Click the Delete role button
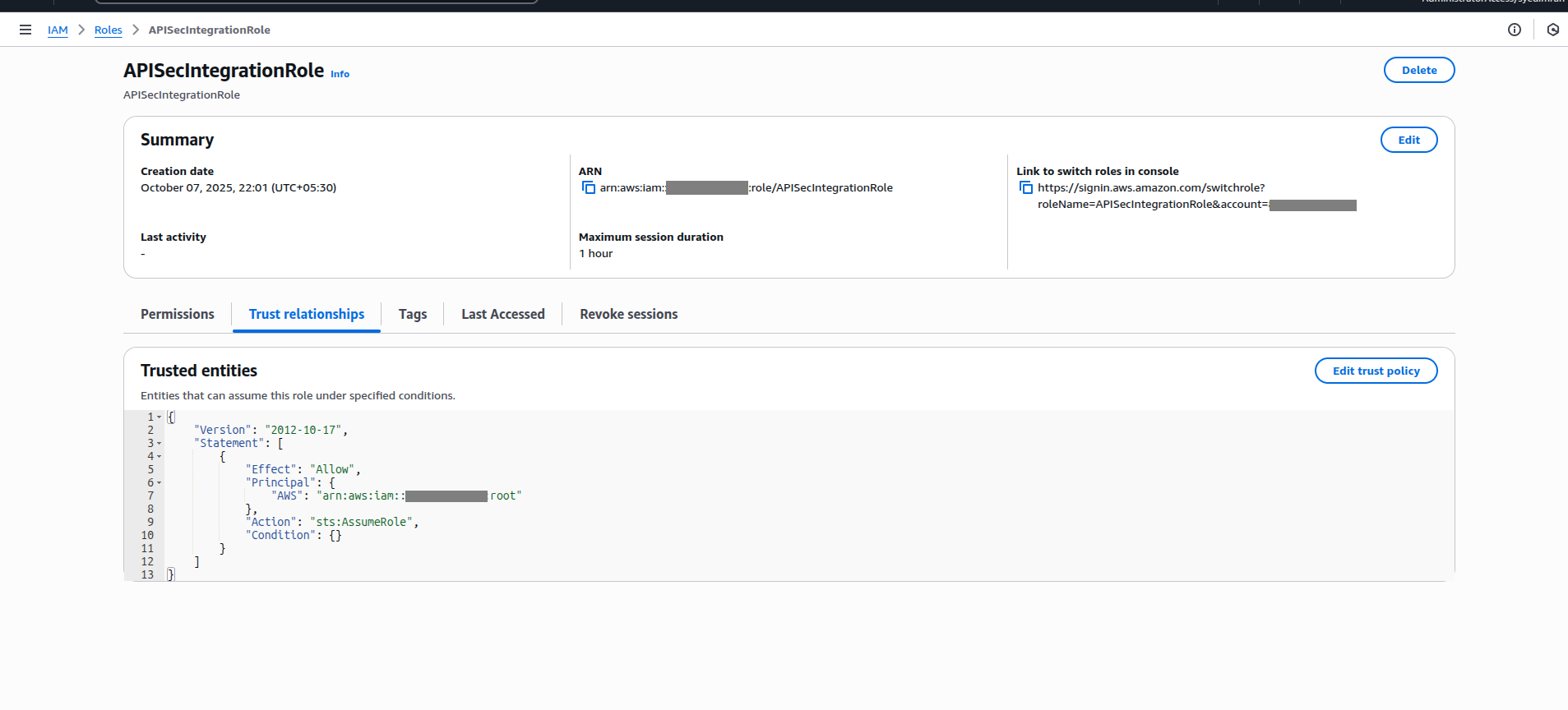 pyautogui.click(x=1418, y=71)
